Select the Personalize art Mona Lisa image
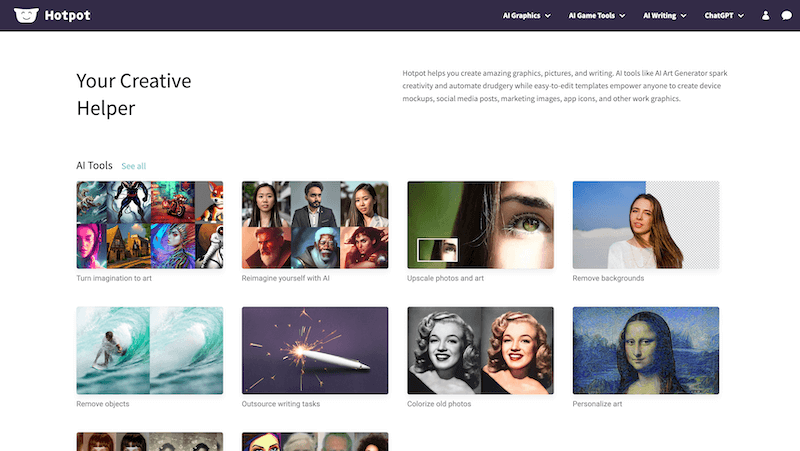Image resolution: width=800 pixels, height=451 pixels. click(x=645, y=350)
